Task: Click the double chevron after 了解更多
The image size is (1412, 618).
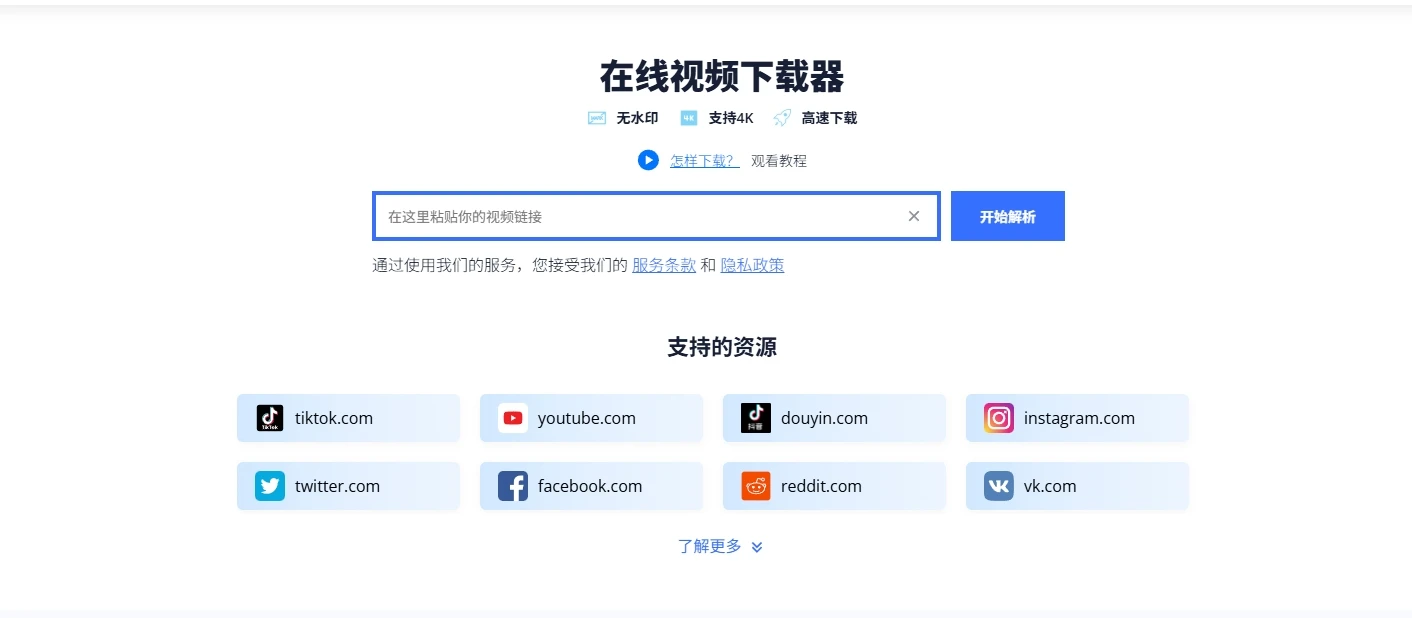Action: click(757, 547)
